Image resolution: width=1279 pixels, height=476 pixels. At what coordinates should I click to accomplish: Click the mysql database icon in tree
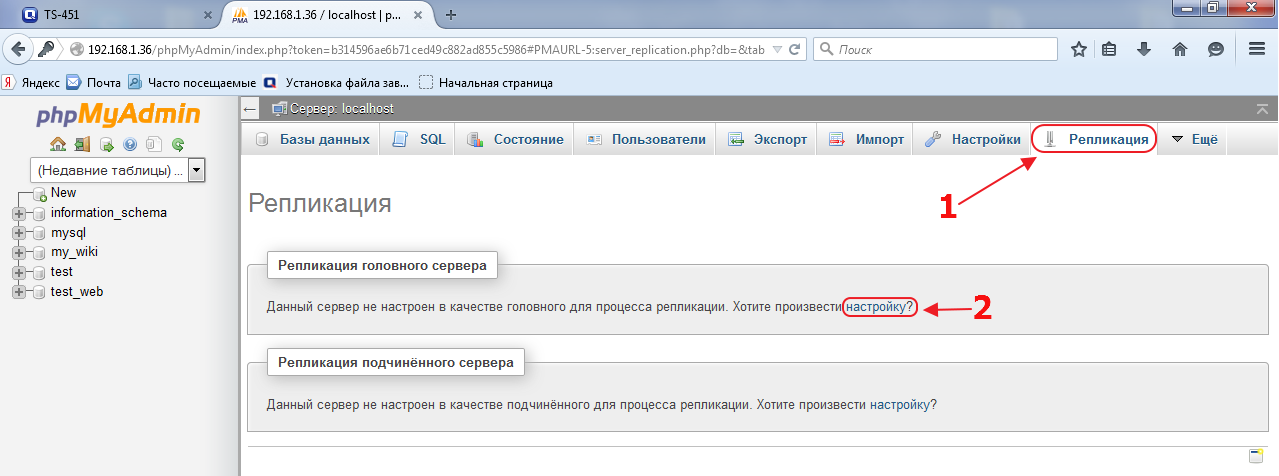(40, 233)
